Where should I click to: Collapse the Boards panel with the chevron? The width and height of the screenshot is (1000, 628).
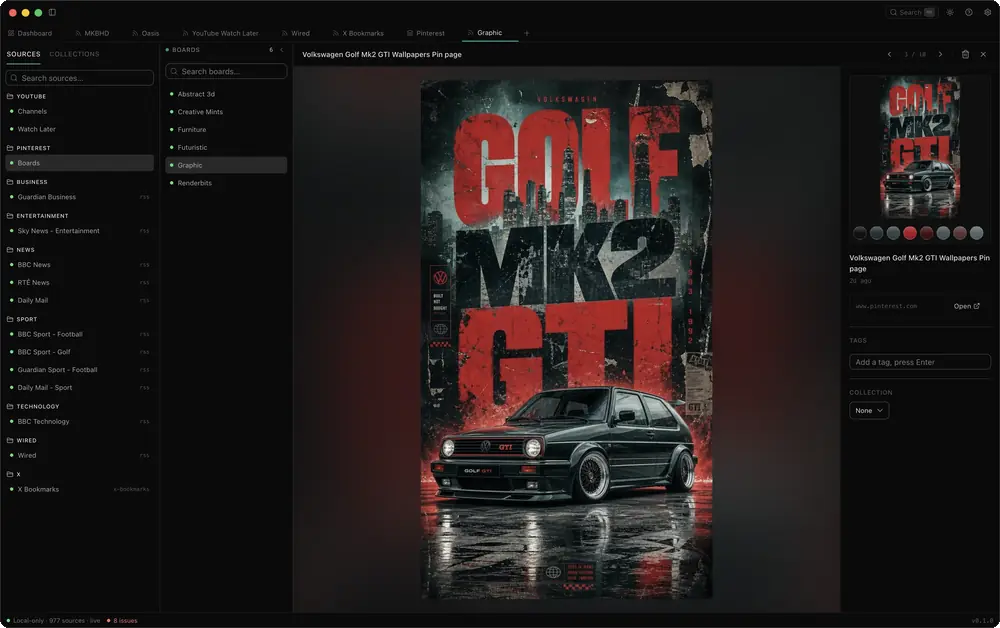[281, 50]
